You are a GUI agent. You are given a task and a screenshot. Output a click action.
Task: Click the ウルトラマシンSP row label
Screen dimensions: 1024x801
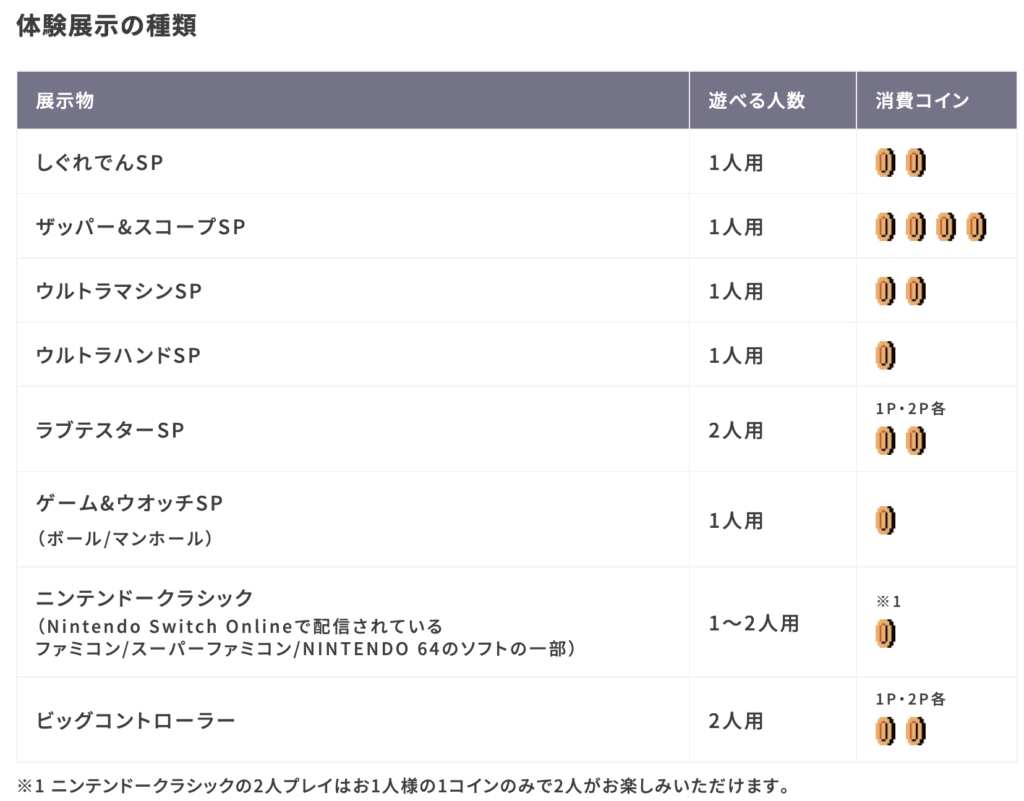(x=119, y=291)
